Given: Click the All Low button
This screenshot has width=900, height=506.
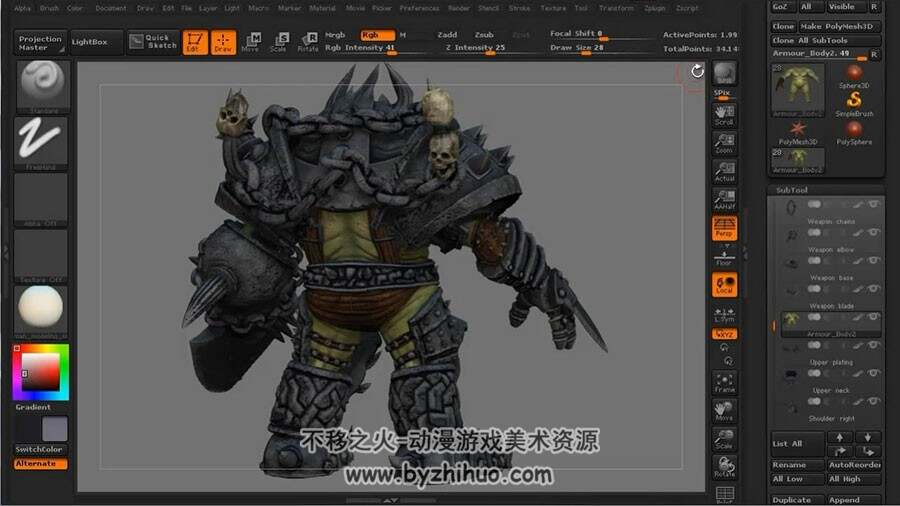Looking at the screenshot, I should (x=796, y=479).
